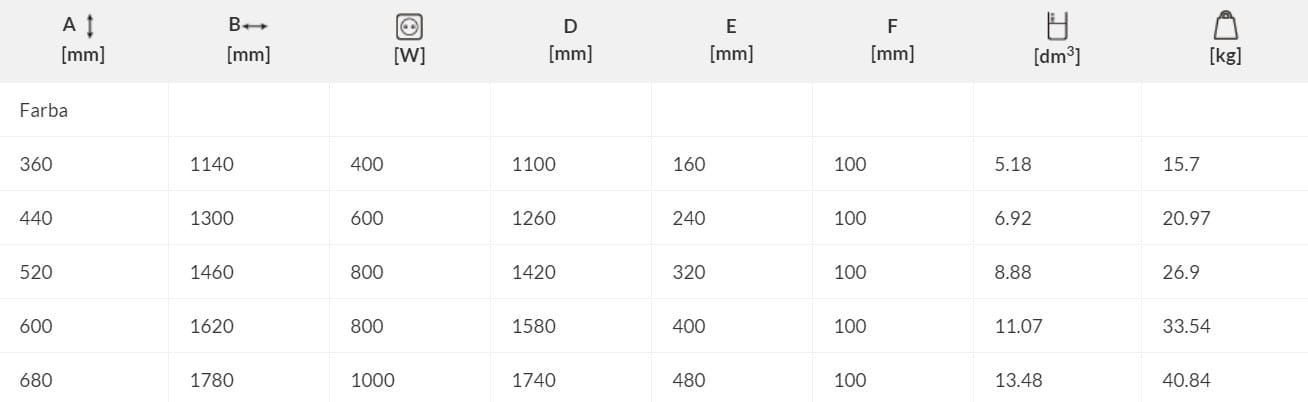This screenshot has width=1308, height=402.
Task: Click the volume container icon above [dm³]
Action: pyautogui.click(x=1056, y=26)
